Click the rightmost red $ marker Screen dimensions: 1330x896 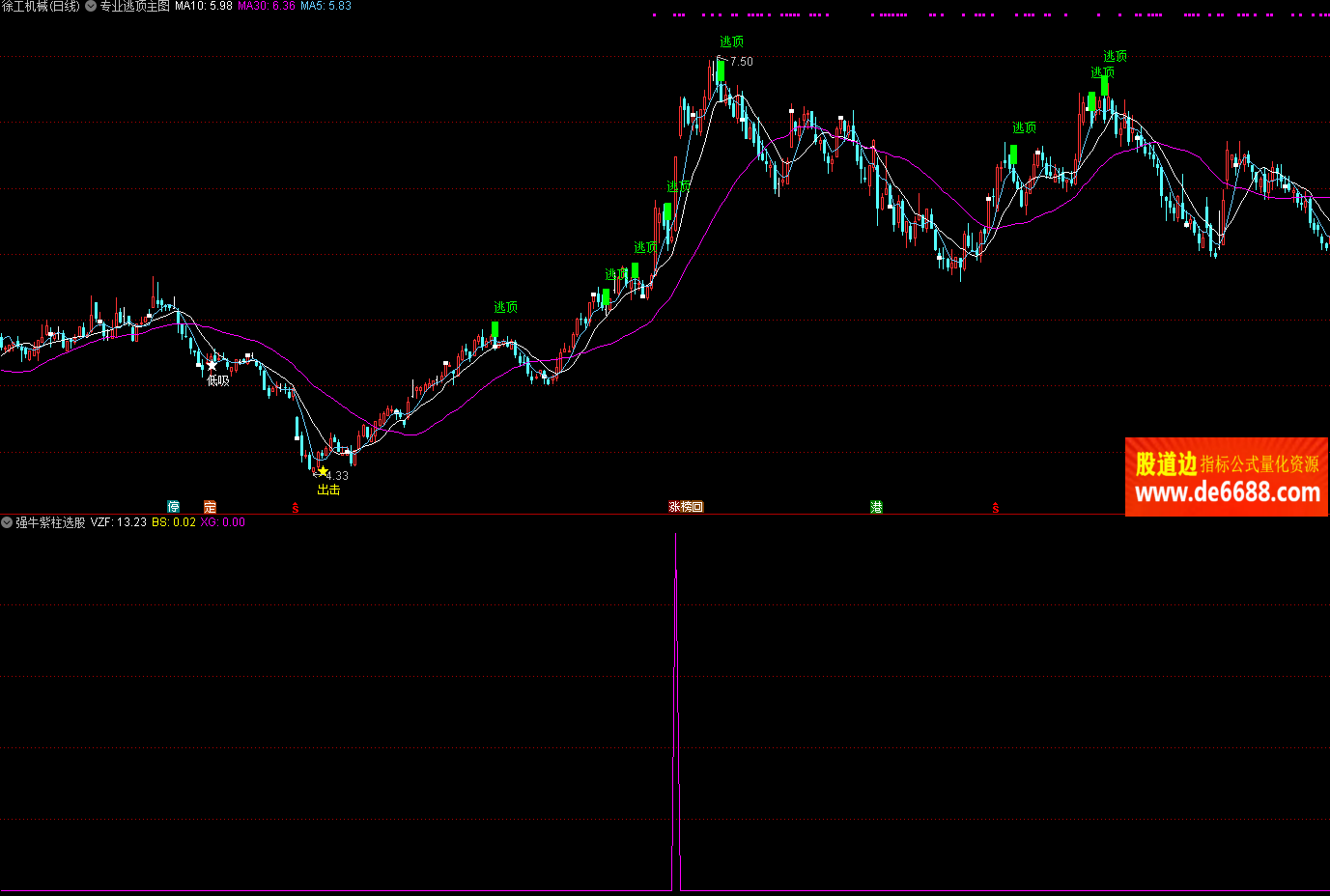pos(995,508)
